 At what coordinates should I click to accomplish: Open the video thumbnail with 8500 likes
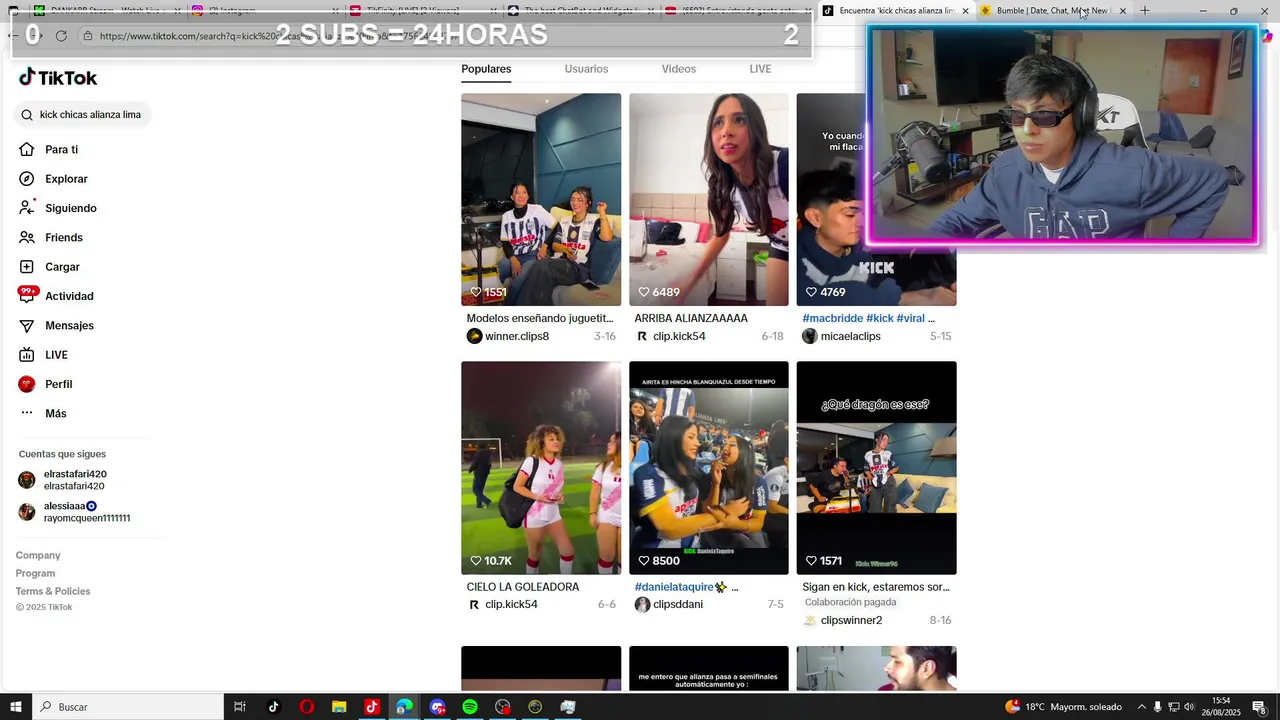(x=709, y=468)
